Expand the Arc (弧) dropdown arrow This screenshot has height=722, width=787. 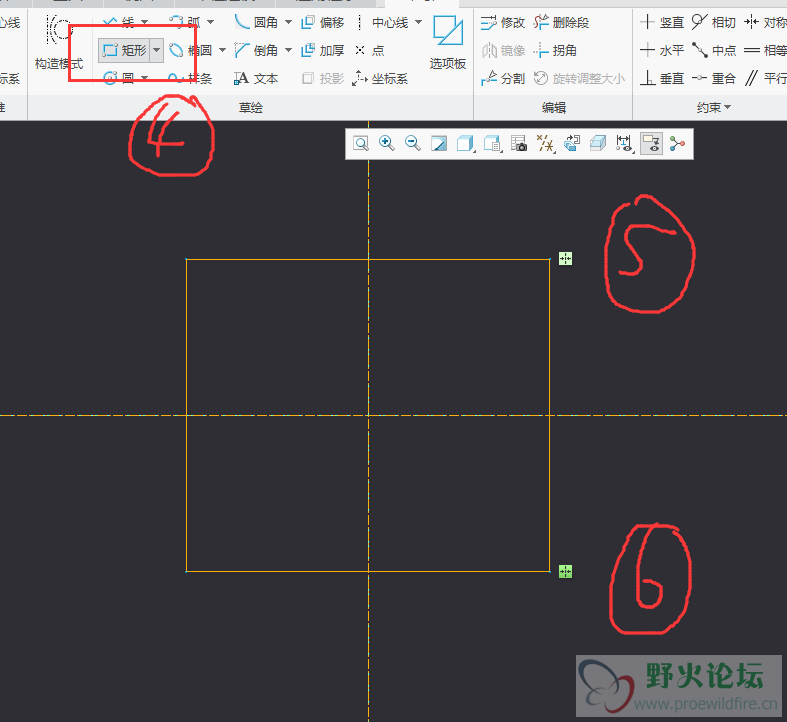pyautogui.click(x=210, y=22)
